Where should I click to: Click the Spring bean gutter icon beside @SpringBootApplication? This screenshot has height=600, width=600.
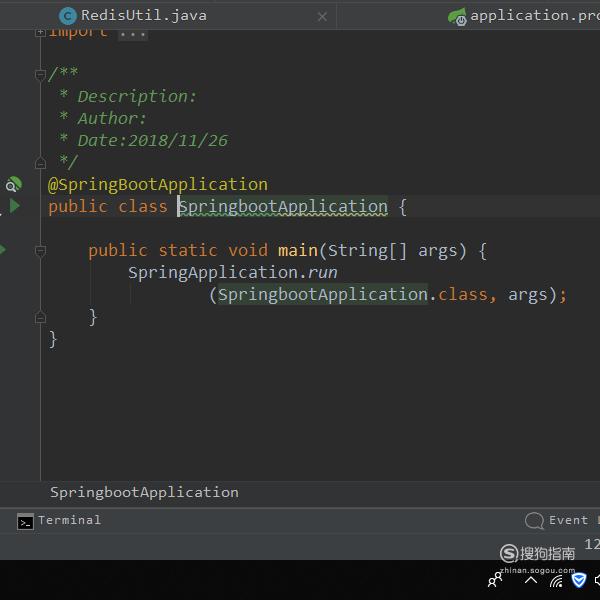[14, 184]
